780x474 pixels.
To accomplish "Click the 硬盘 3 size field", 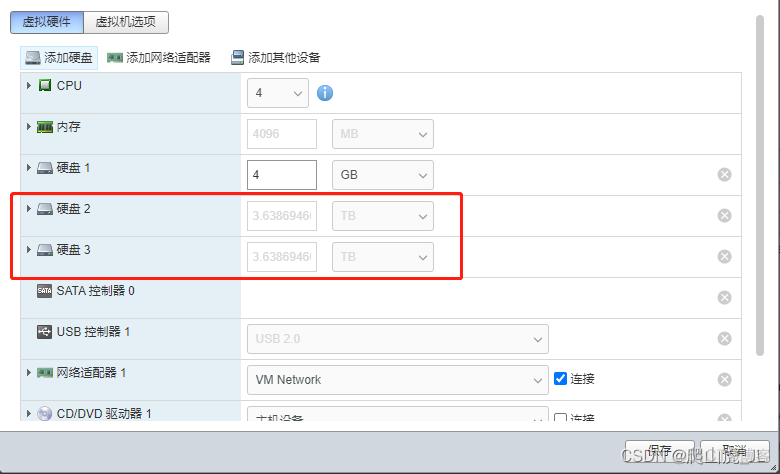I will point(282,257).
